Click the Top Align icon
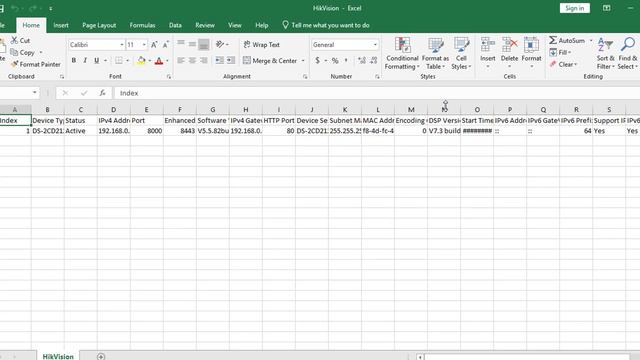This screenshot has height=360, width=640. [181, 44]
